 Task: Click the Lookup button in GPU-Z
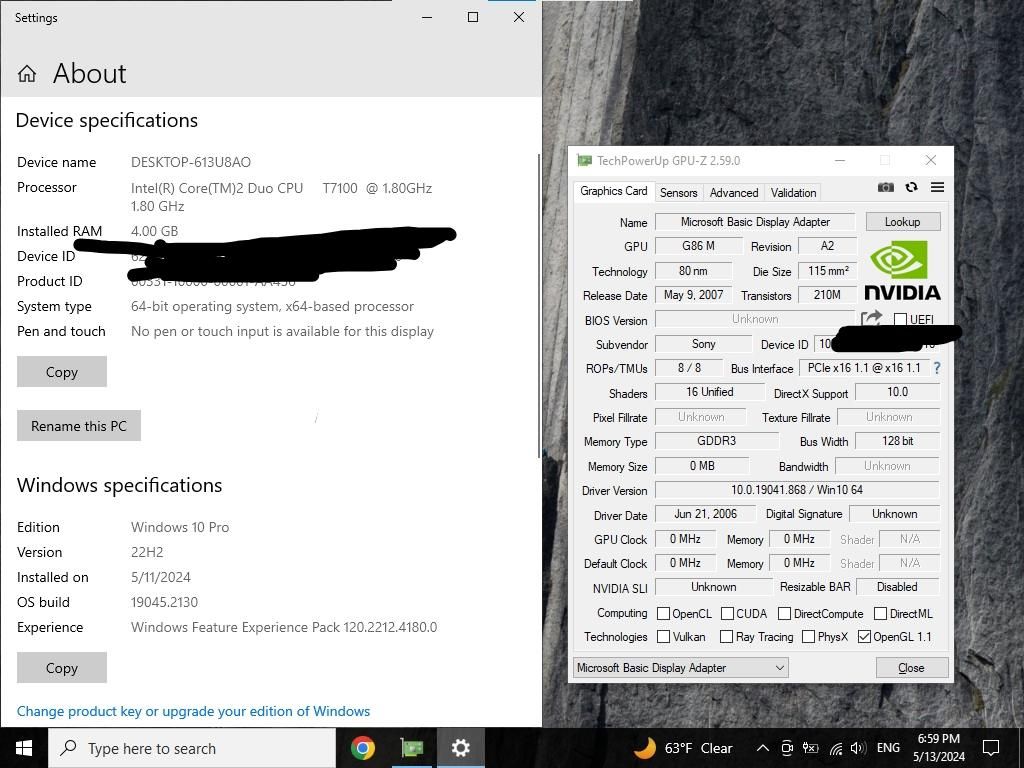click(903, 222)
